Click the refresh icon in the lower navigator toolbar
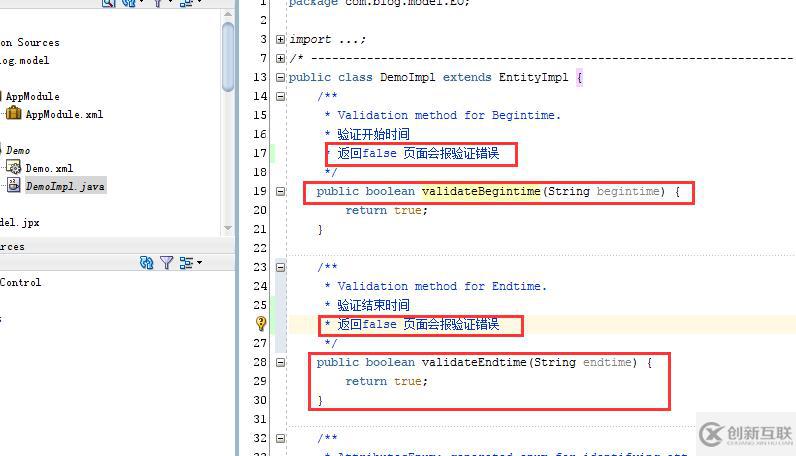This screenshot has height=456, width=796. coord(146,263)
